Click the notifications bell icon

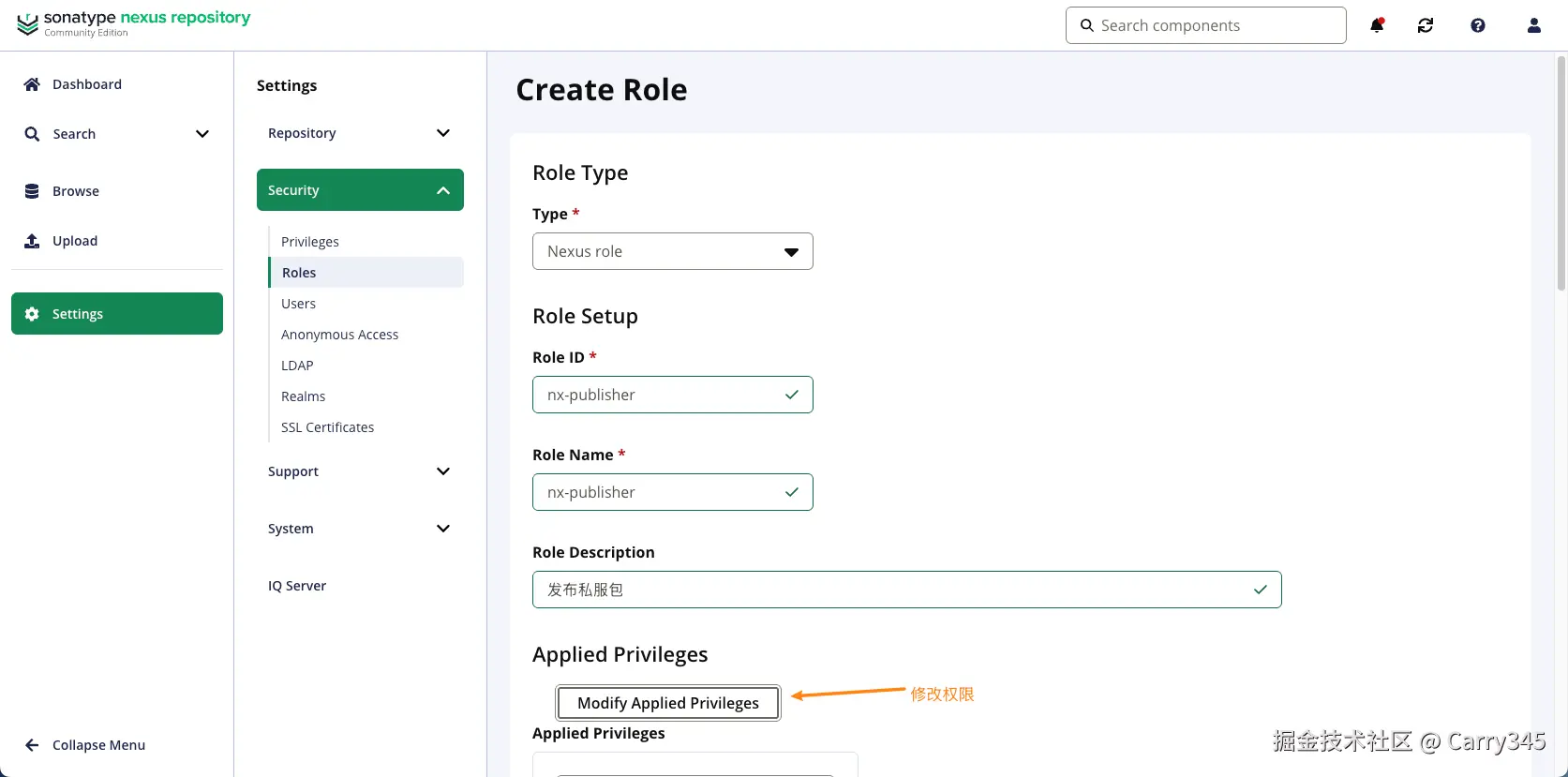pos(1377,25)
